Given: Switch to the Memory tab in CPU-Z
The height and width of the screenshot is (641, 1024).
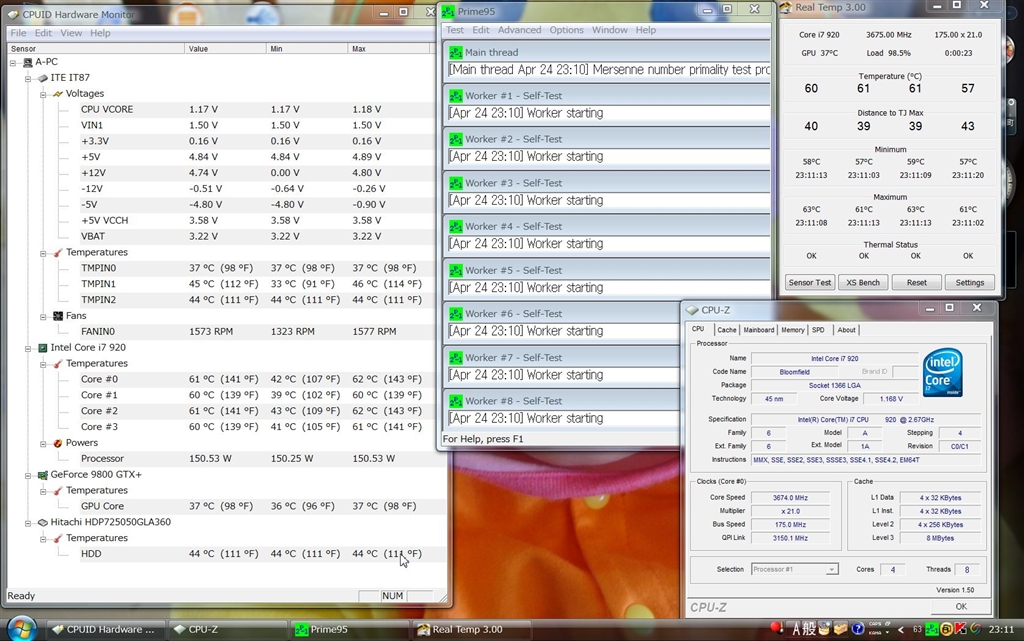Looking at the screenshot, I should point(792,330).
